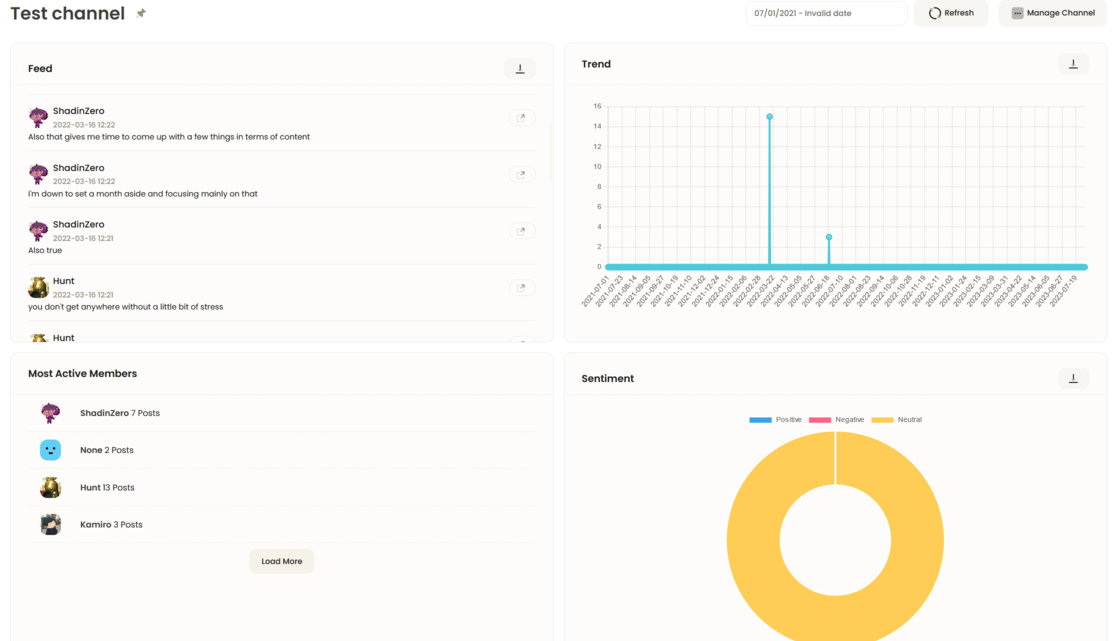1112x641 pixels.
Task: Click Load More under active members
Action: click(x=281, y=562)
